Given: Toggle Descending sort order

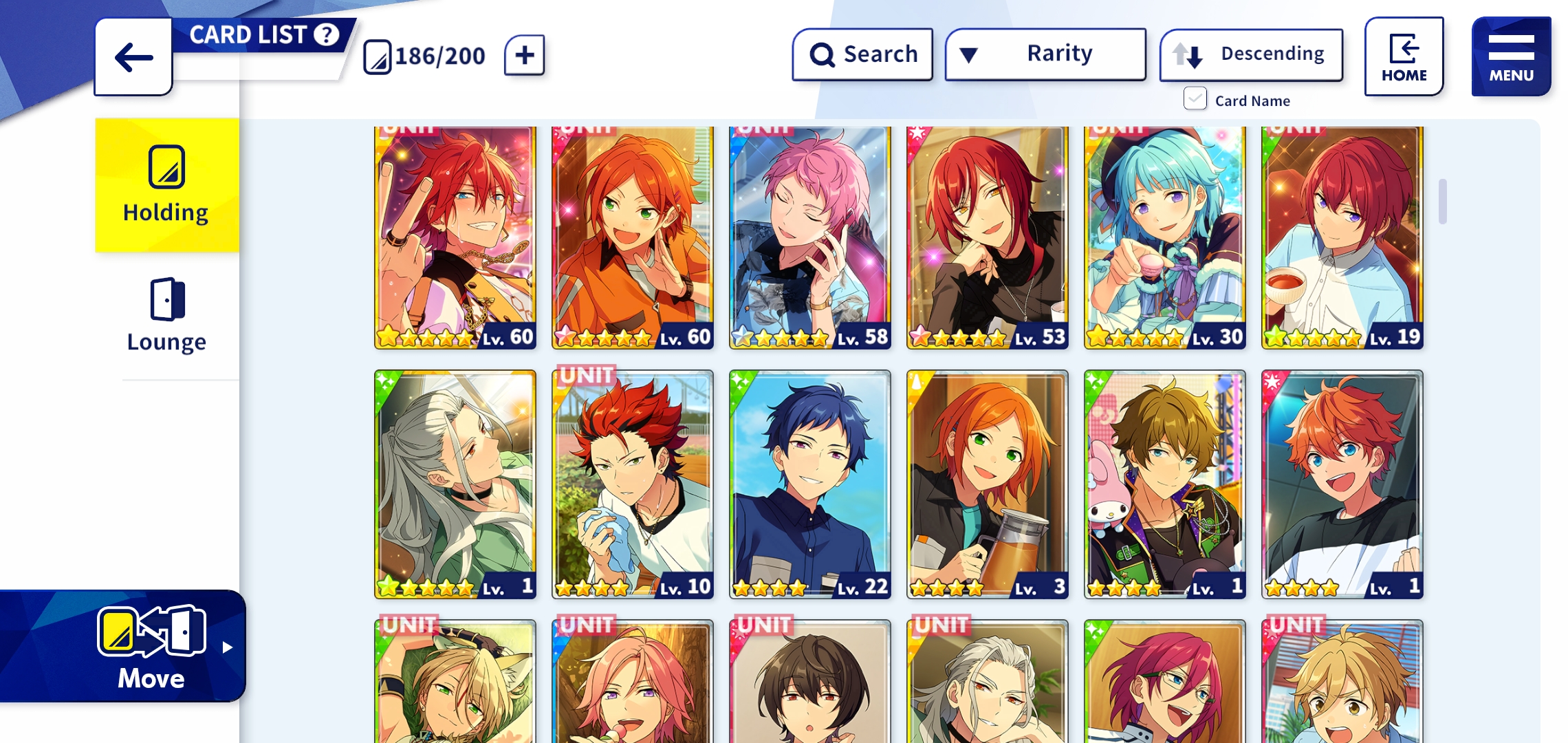Looking at the screenshot, I should [x=1251, y=54].
